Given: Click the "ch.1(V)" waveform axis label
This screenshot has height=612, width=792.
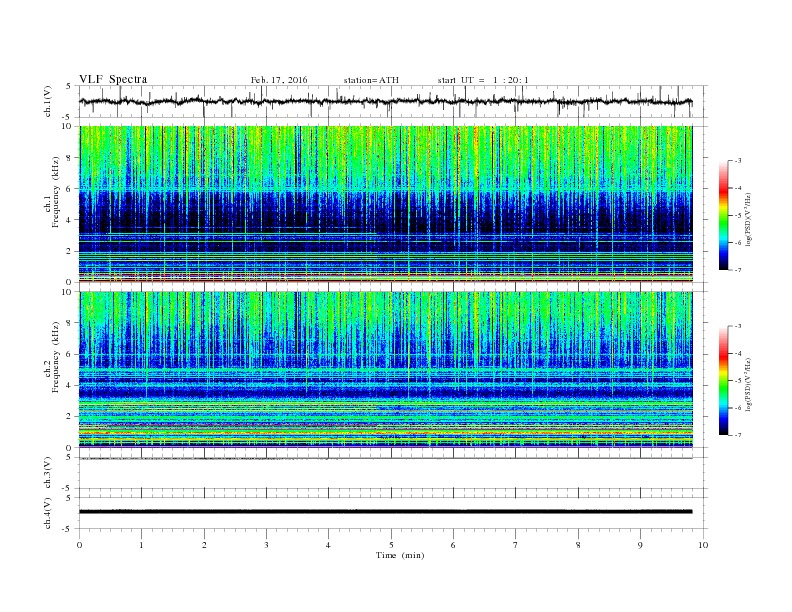Looking at the screenshot, I should click(x=48, y=101).
